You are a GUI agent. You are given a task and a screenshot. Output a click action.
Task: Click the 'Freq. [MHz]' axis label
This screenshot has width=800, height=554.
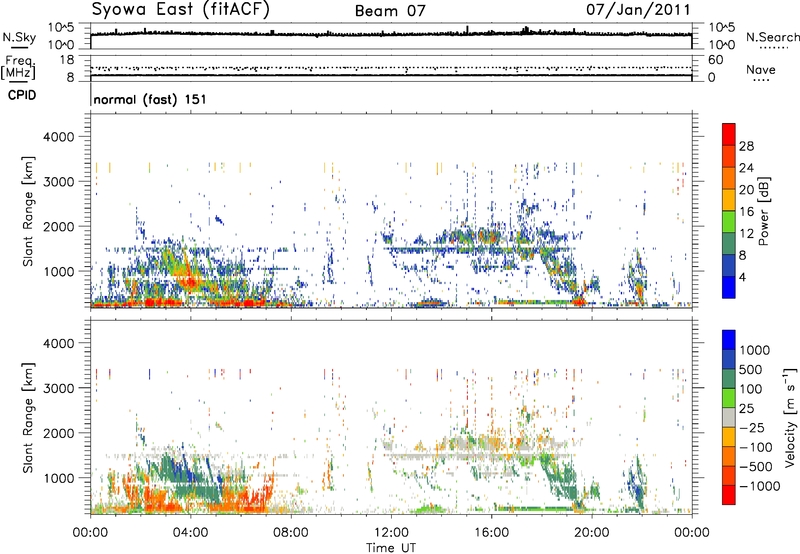click(x=19, y=68)
